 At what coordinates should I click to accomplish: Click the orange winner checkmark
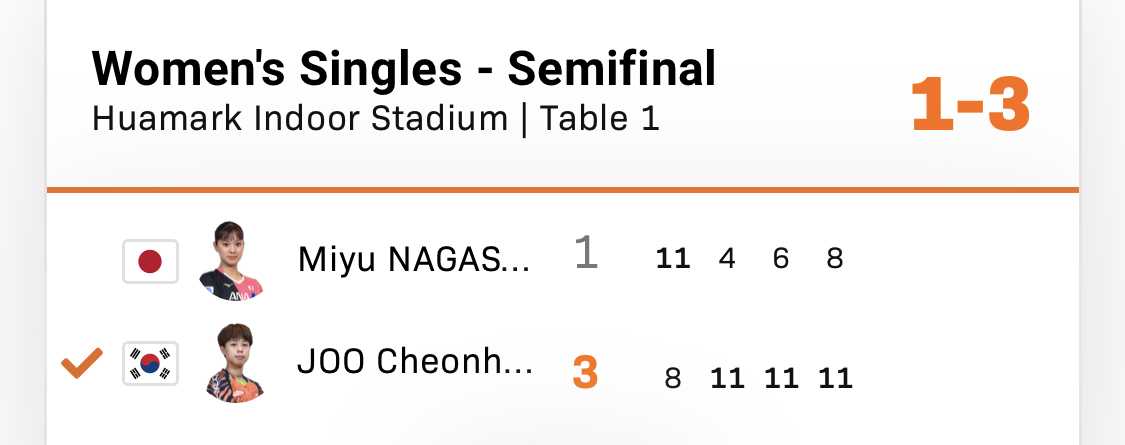pos(81,364)
